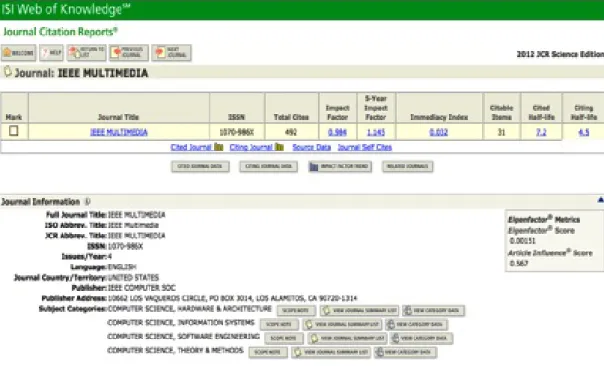
Task: Open the 5-Year Impact Factor 1.145 link
Action: point(376,132)
